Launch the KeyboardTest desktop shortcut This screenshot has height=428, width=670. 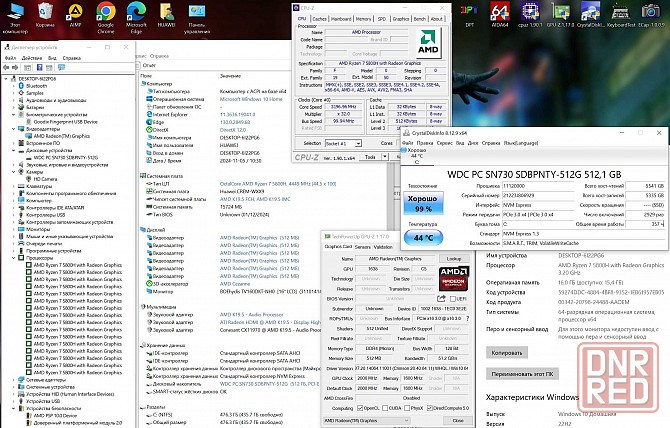pos(621,15)
